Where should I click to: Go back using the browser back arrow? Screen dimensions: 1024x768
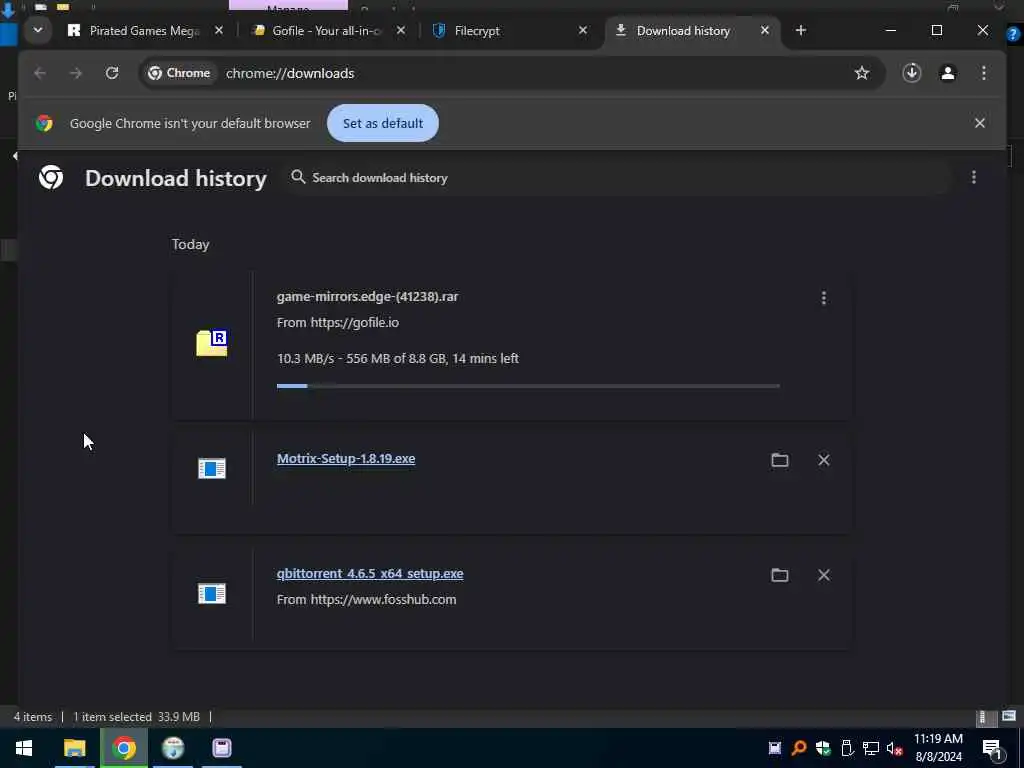(40, 73)
